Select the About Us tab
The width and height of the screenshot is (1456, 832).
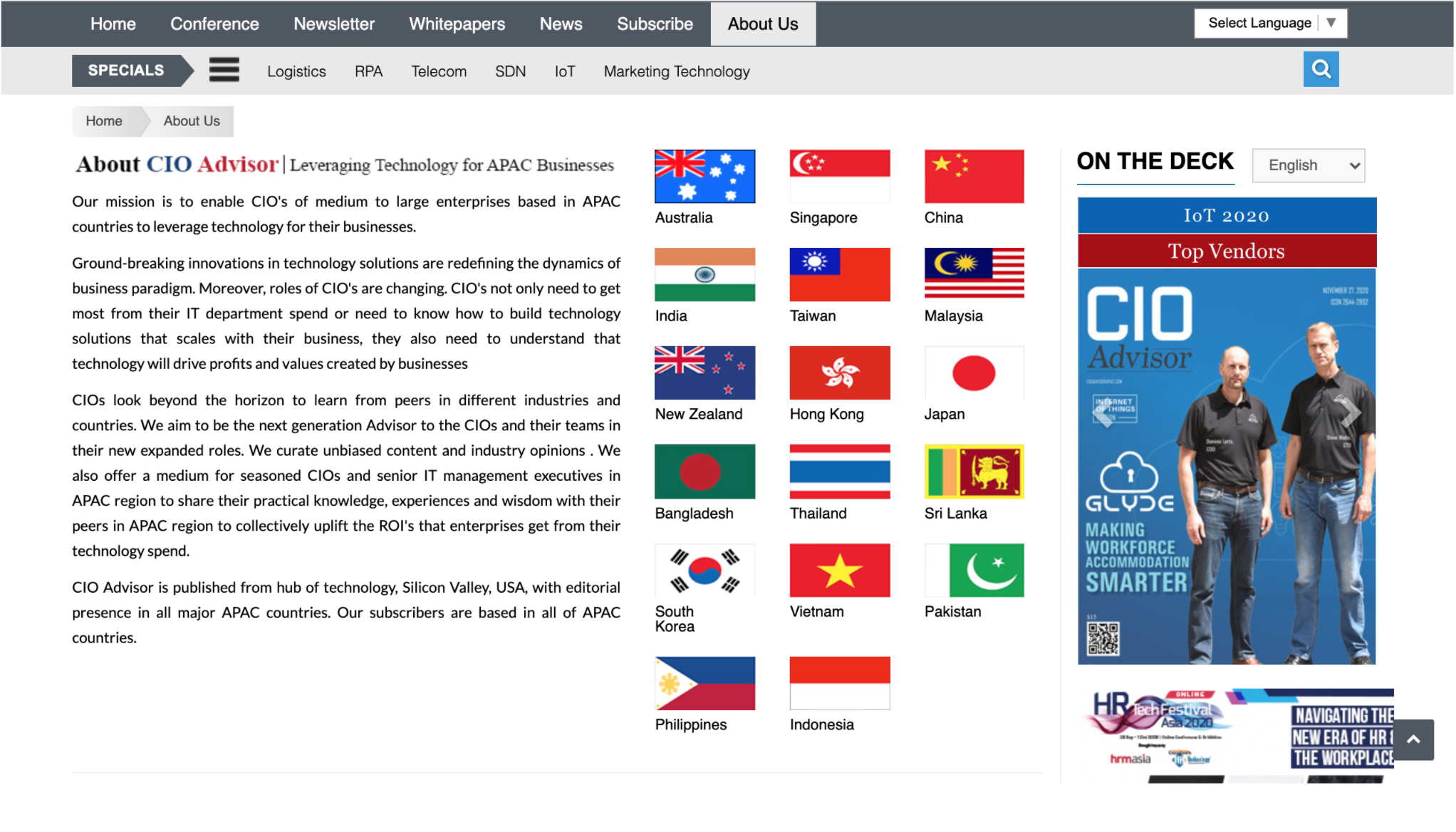point(763,24)
